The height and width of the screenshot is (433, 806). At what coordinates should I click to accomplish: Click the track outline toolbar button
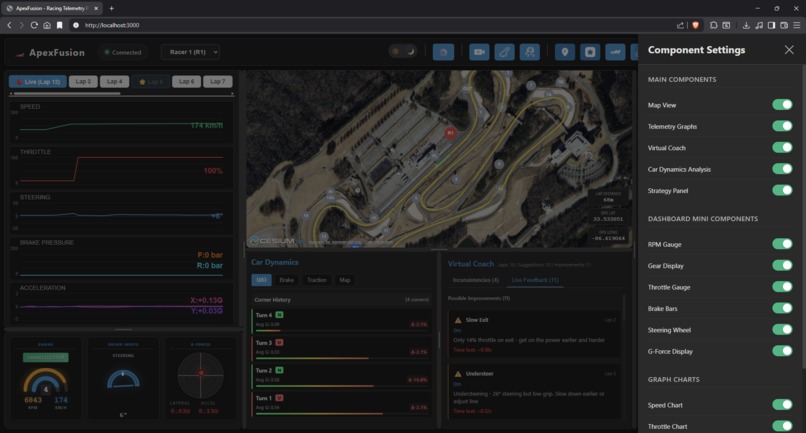pos(504,52)
